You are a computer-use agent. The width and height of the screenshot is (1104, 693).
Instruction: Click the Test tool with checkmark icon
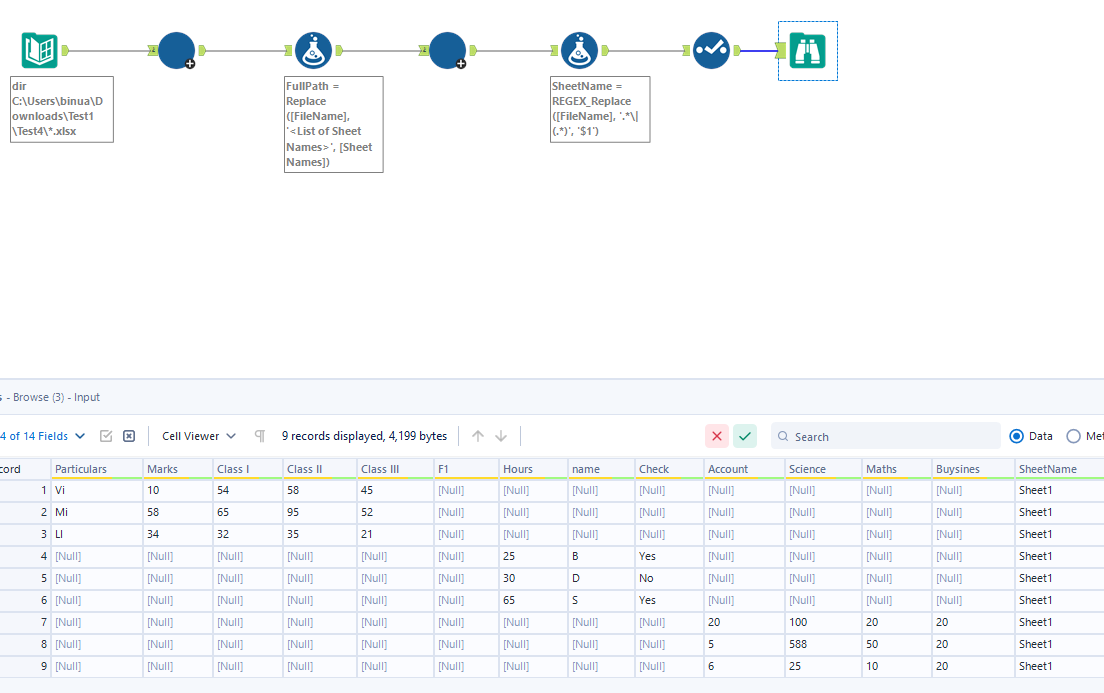[711, 48]
